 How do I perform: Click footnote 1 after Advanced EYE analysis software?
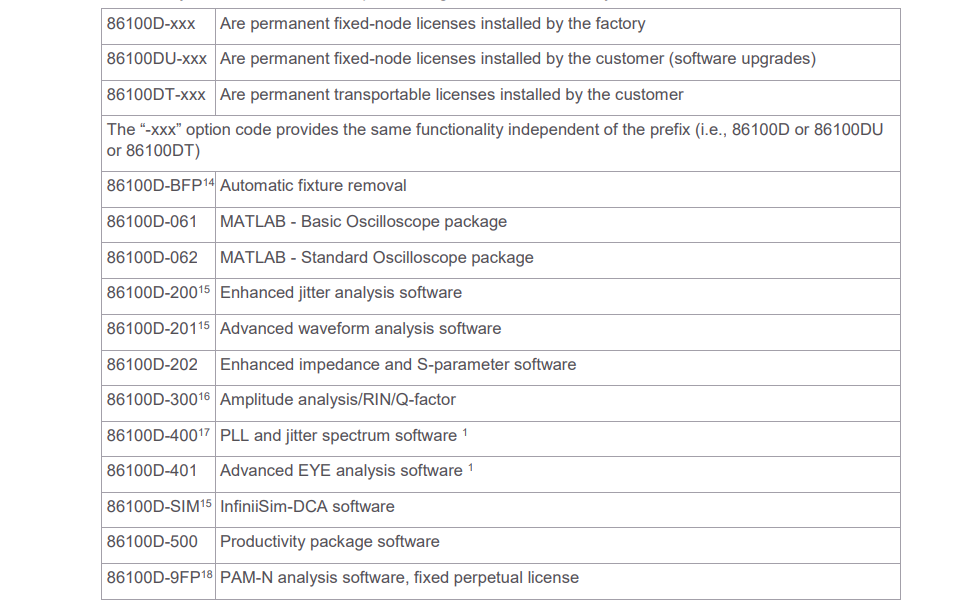471,467
